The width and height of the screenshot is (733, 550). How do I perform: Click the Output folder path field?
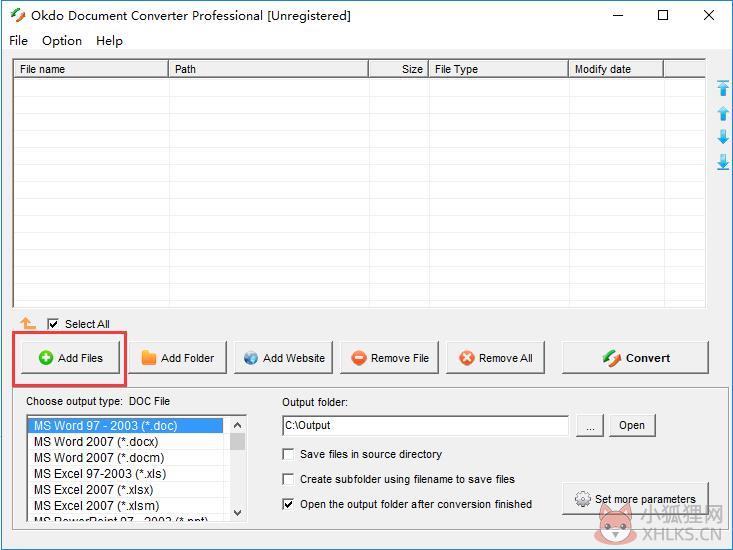[425, 425]
